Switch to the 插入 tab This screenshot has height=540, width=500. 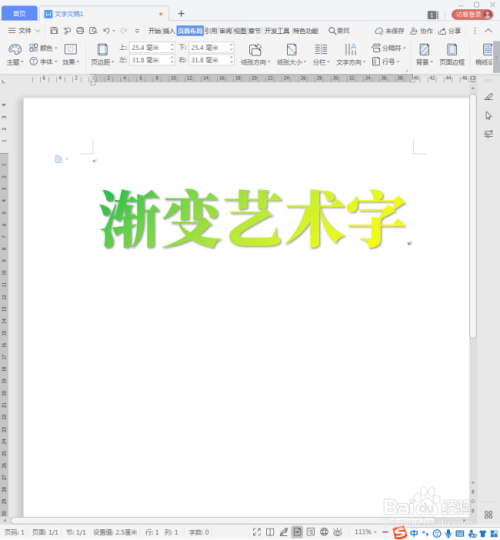coord(169,31)
